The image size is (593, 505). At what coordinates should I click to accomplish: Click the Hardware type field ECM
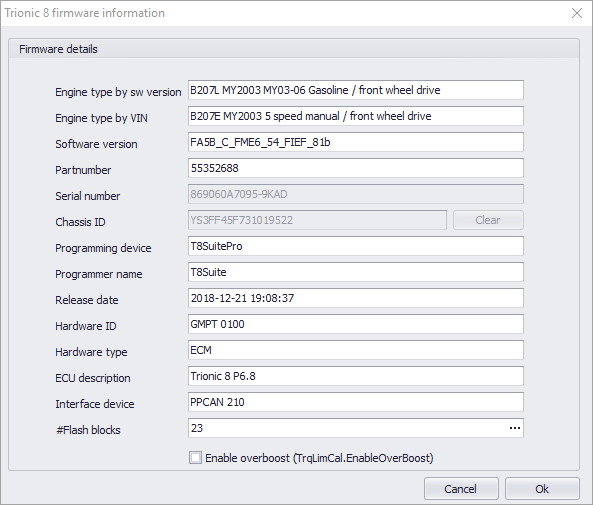[356, 350]
